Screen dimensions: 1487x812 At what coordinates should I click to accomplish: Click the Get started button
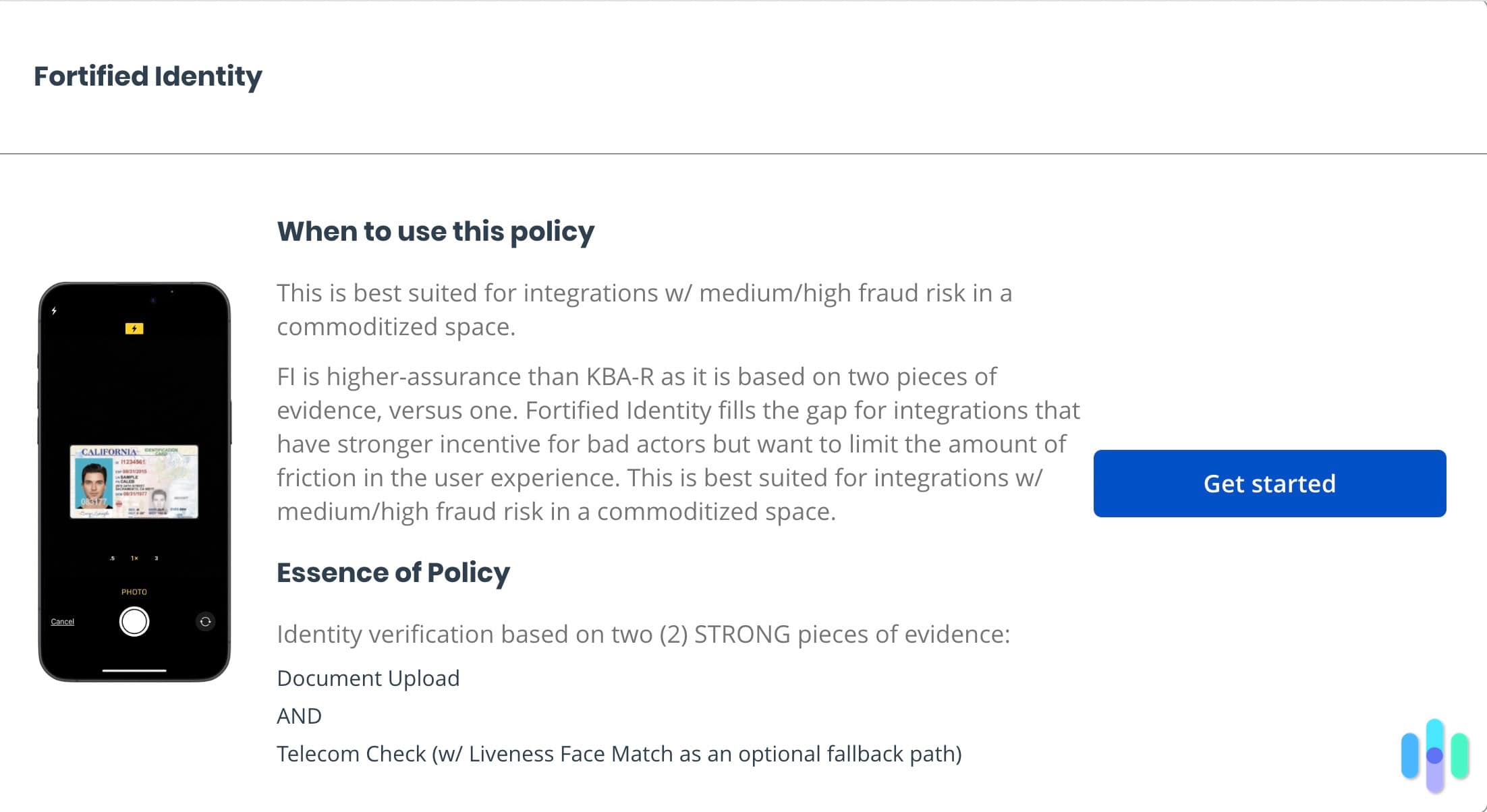pyautogui.click(x=1269, y=484)
